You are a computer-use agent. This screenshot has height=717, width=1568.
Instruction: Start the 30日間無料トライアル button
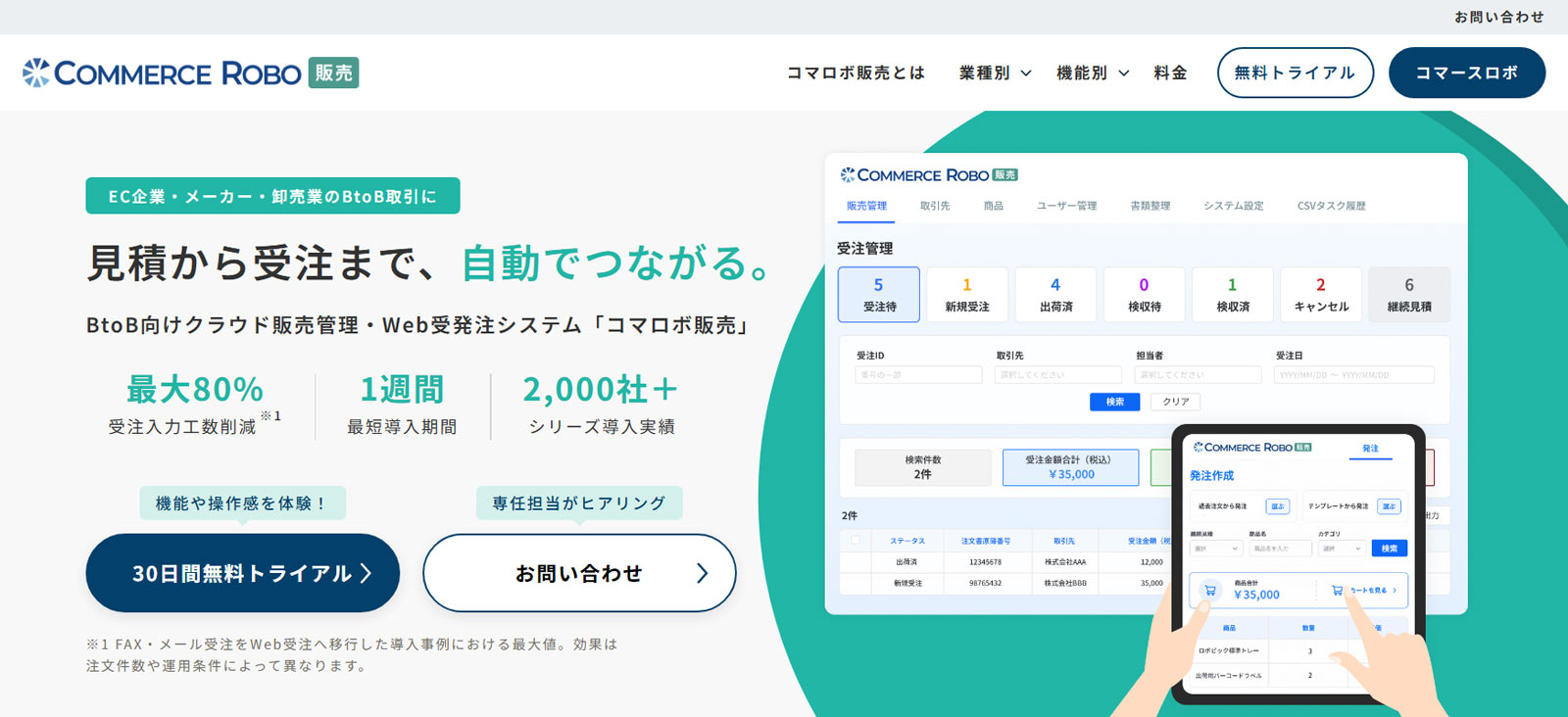click(x=242, y=573)
